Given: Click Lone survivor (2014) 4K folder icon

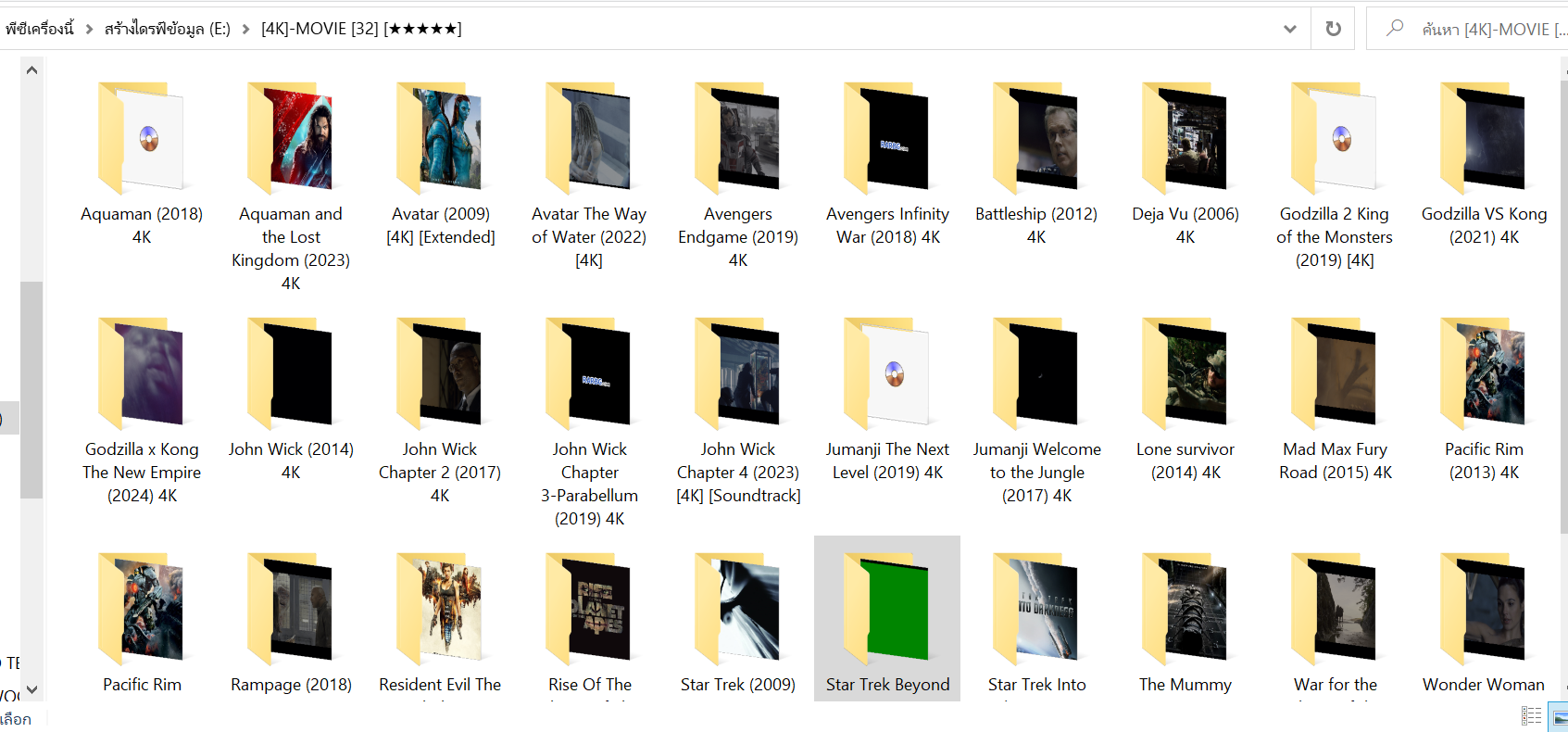Looking at the screenshot, I should tap(1185, 373).
